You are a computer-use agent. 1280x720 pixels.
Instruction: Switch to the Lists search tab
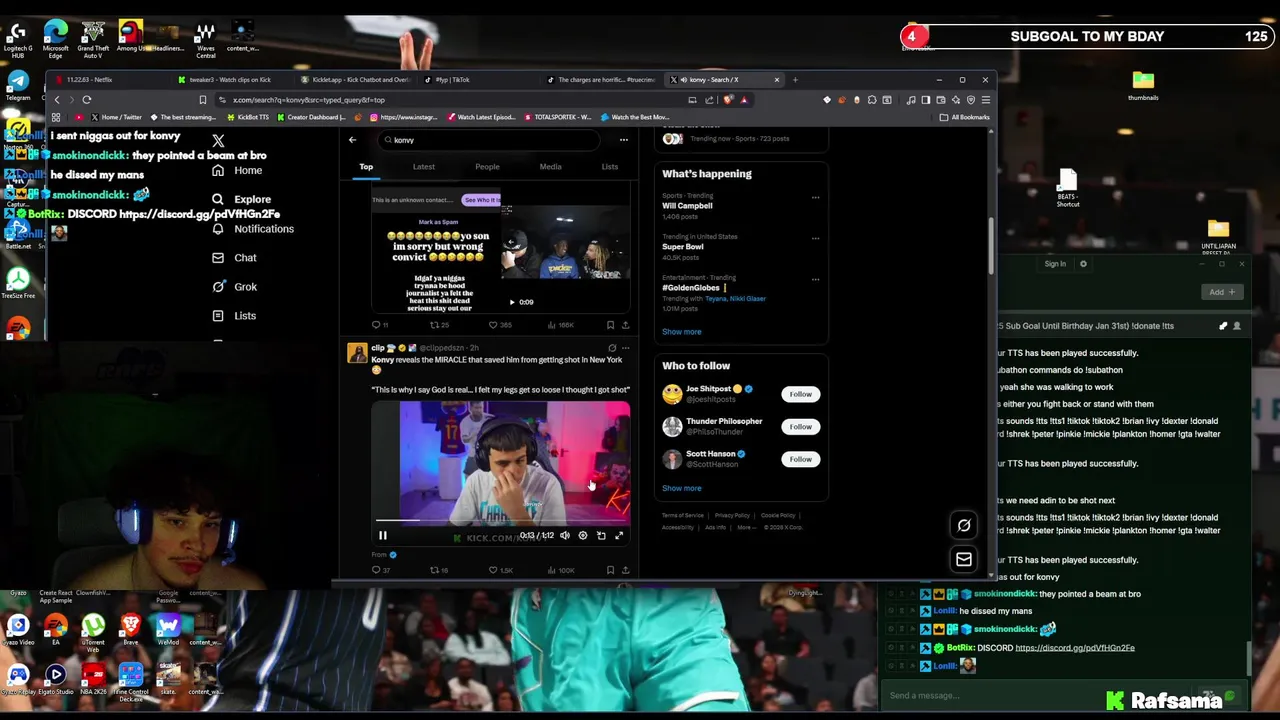point(609,167)
